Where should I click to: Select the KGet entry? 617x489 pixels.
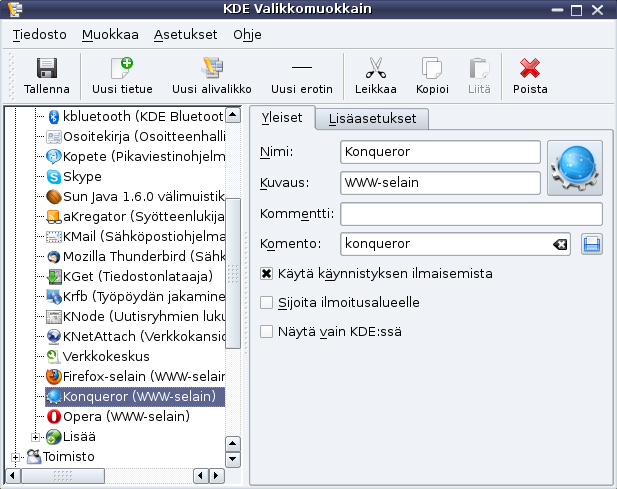(130, 277)
